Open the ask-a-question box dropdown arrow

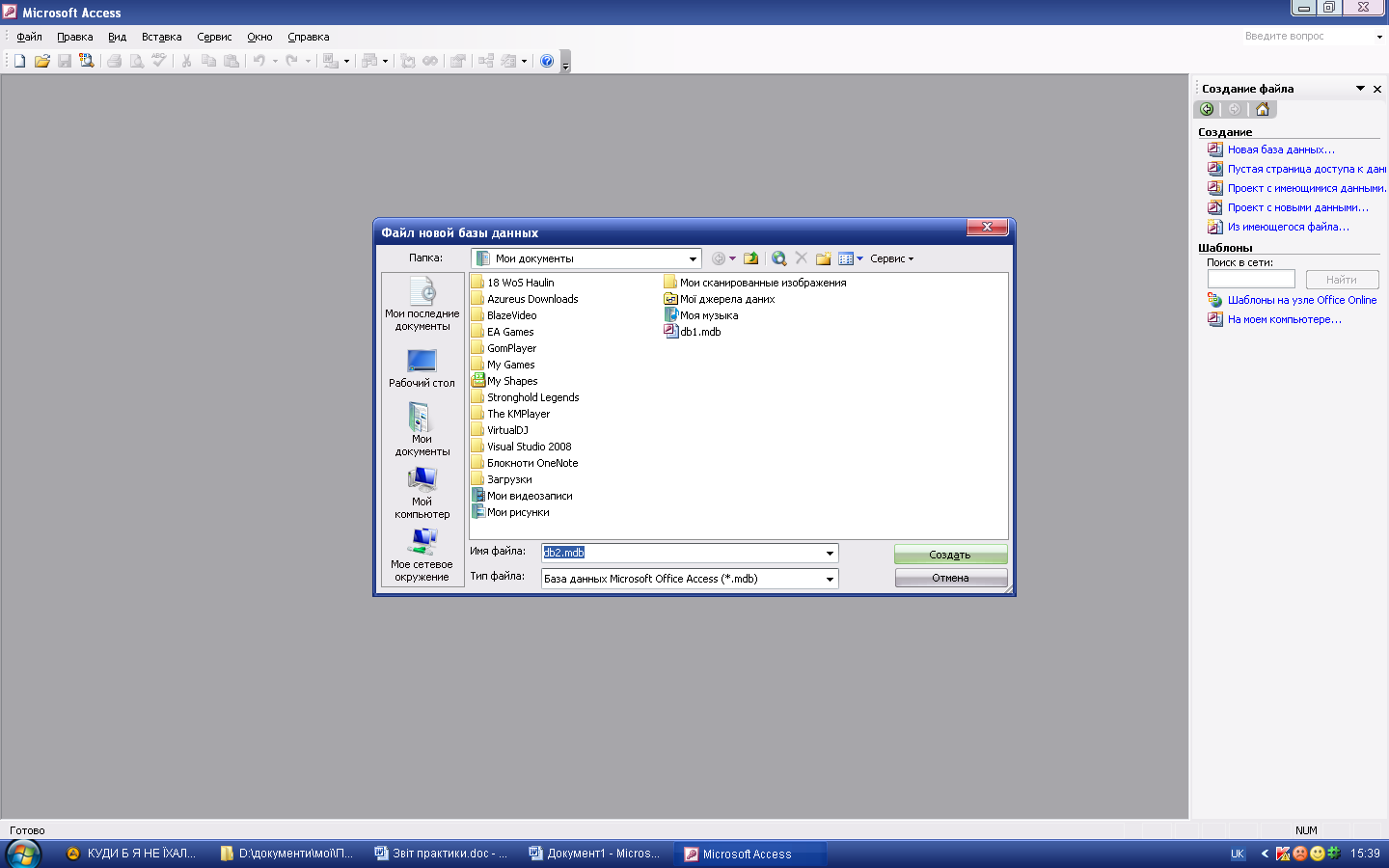click(x=1379, y=37)
